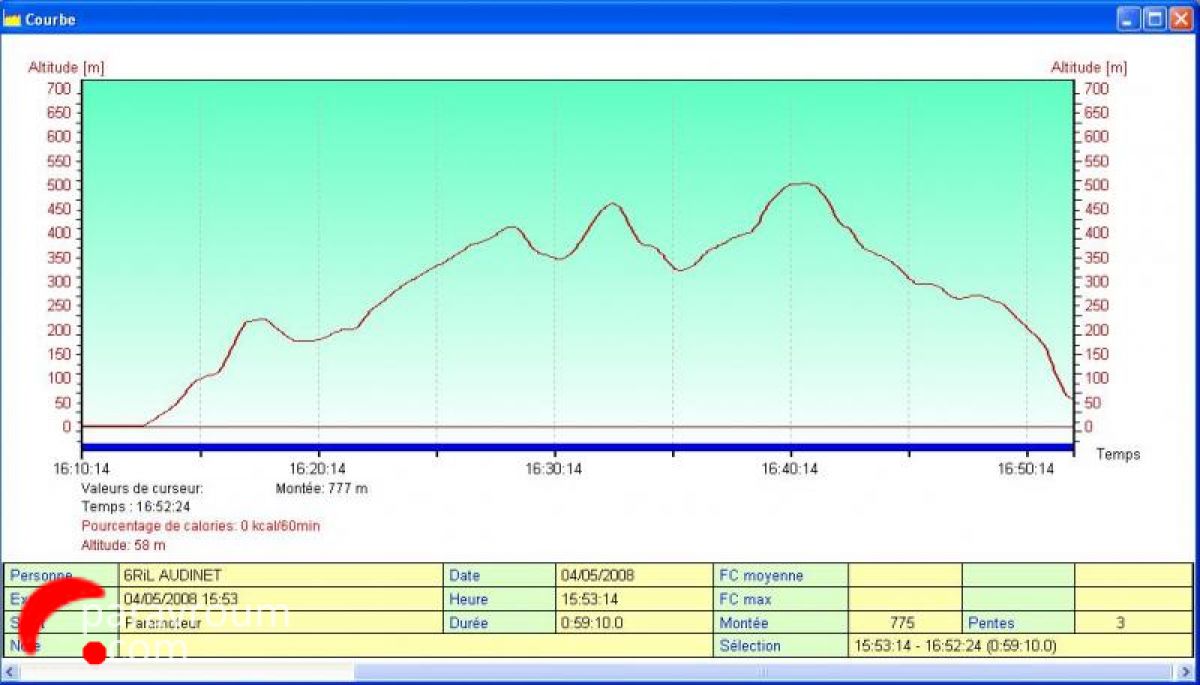Minimize the Courbe window
The height and width of the screenshot is (685, 1200).
point(1129,19)
